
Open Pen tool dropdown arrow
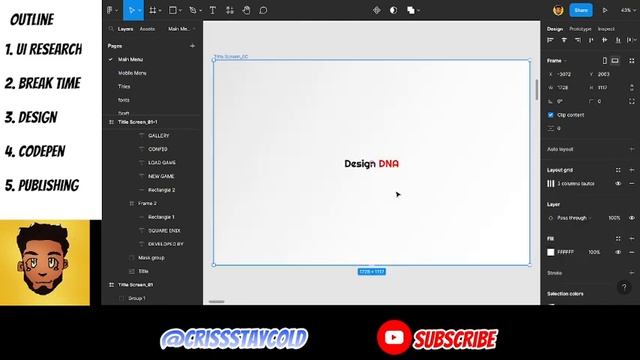point(200,11)
